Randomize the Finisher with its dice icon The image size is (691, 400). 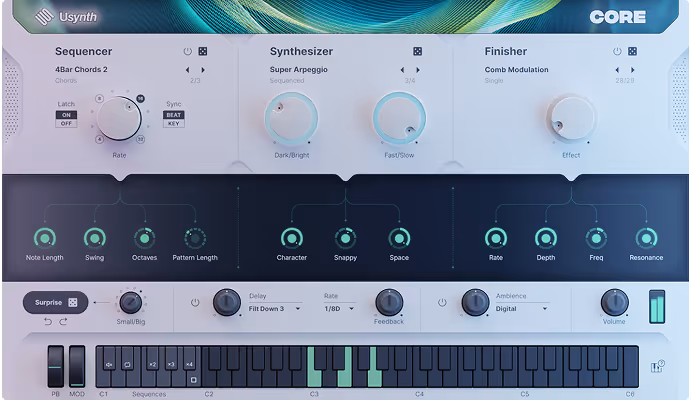tap(632, 51)
